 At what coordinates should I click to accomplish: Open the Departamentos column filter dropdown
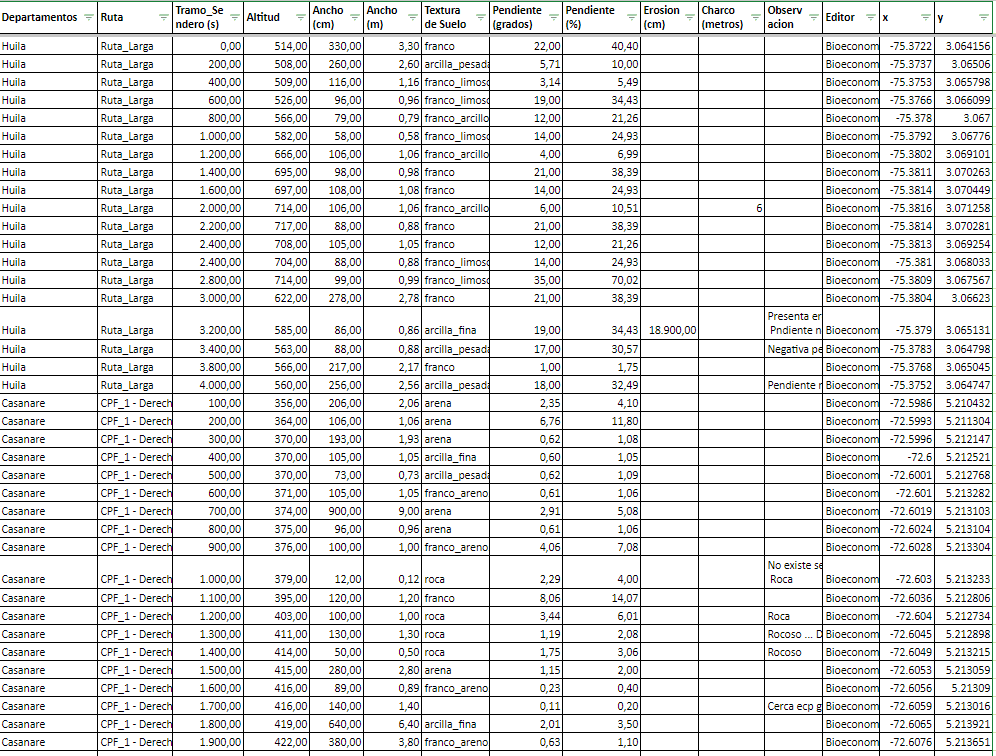(88, 18)
